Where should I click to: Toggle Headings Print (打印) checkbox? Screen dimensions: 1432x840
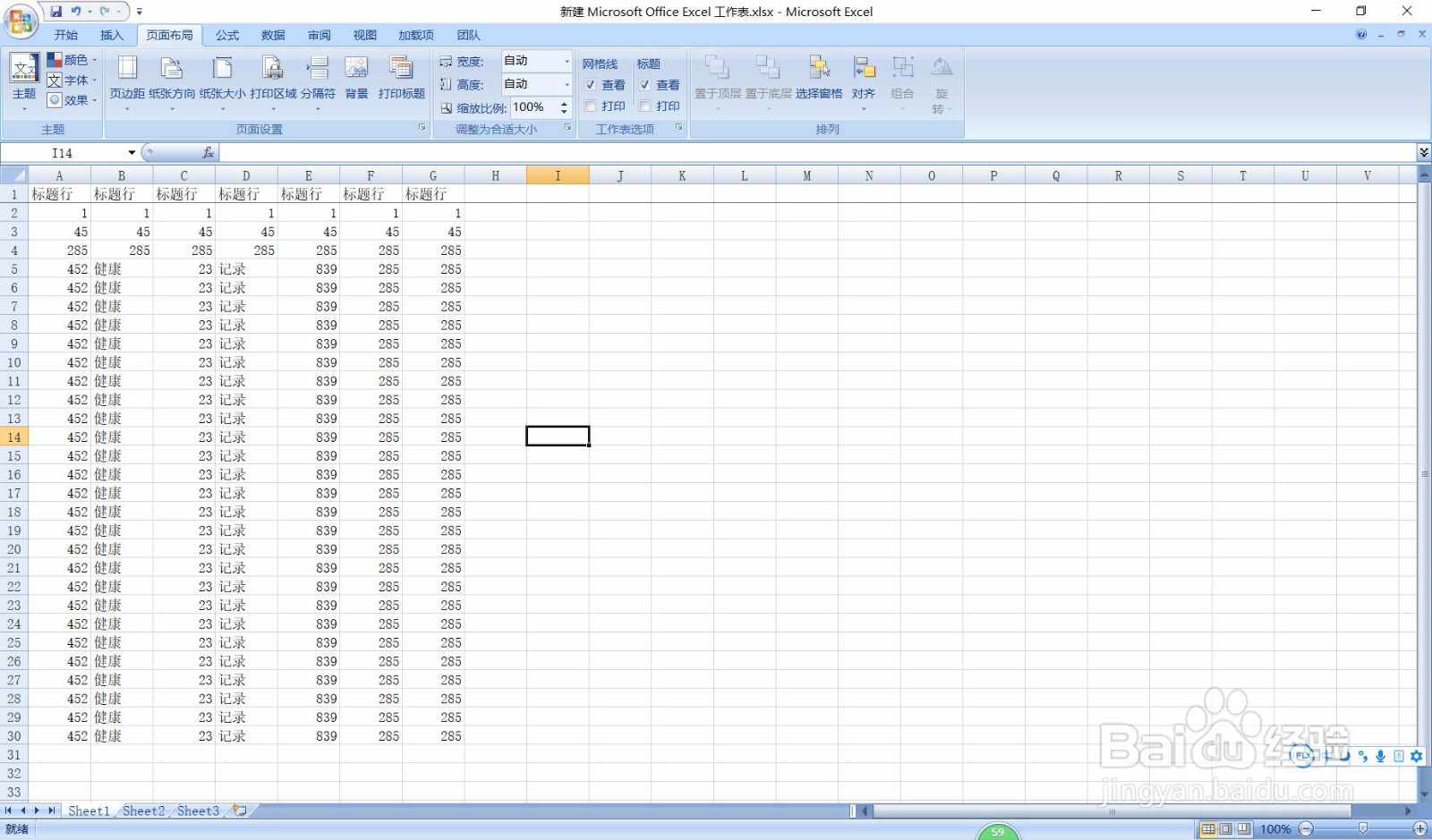(644, 106)
